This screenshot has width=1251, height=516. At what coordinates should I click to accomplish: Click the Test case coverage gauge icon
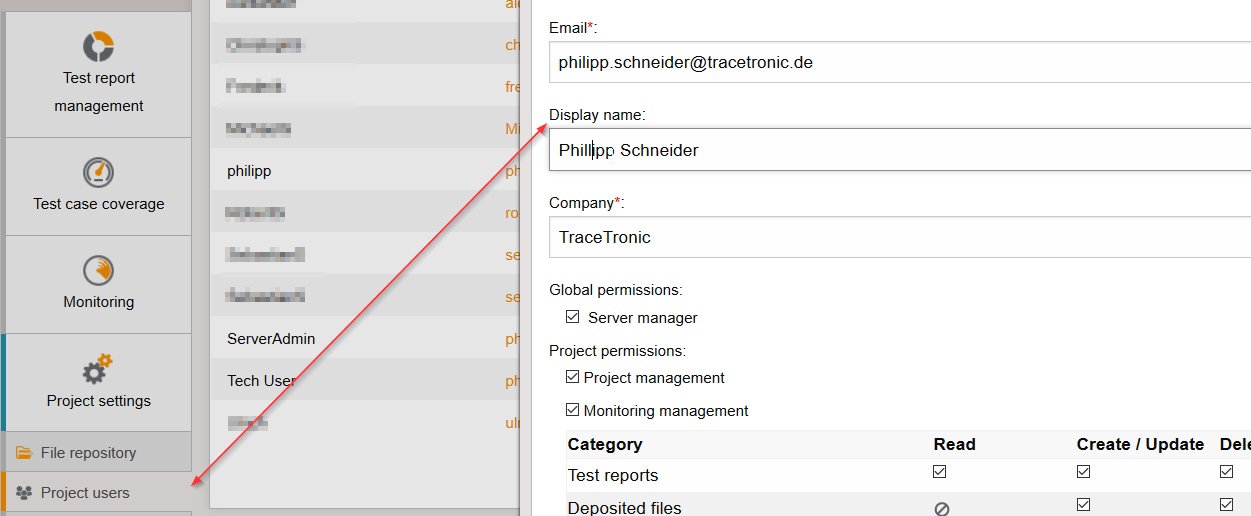pos(98,172)
